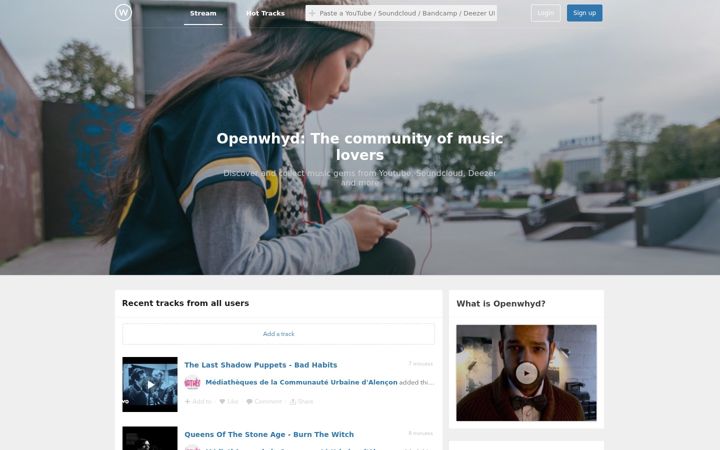Image resolution: width=720 pixels, height=450 pixels.
Task: Click the Add a track button
Action: (278, 334)
